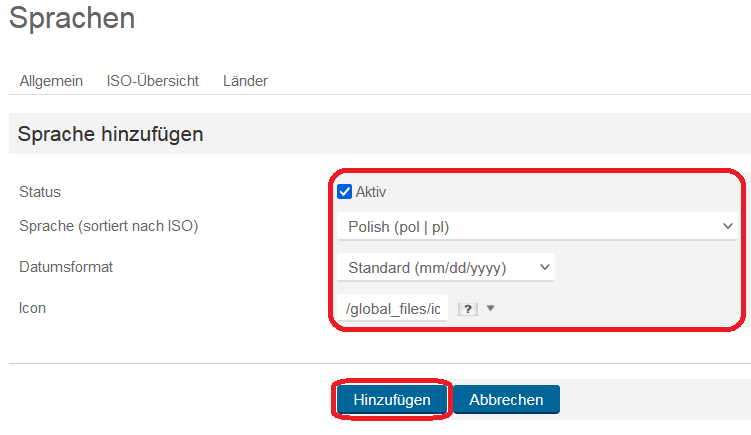Screen dimensions: 751x435
Task: Open the ISO-Übersicht tab
Action: (x=152, y=81)
